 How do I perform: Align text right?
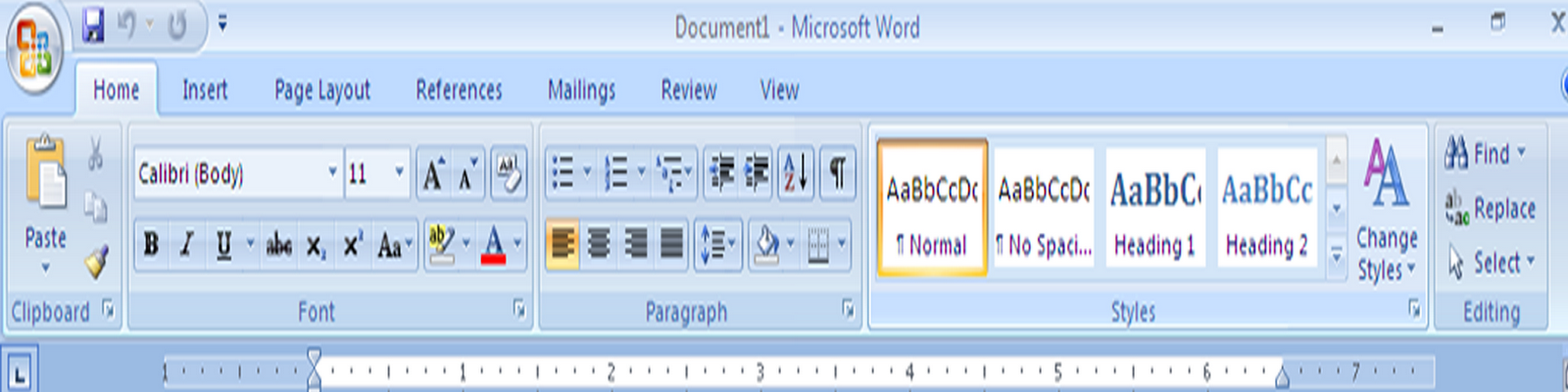(x=635, y=244)
